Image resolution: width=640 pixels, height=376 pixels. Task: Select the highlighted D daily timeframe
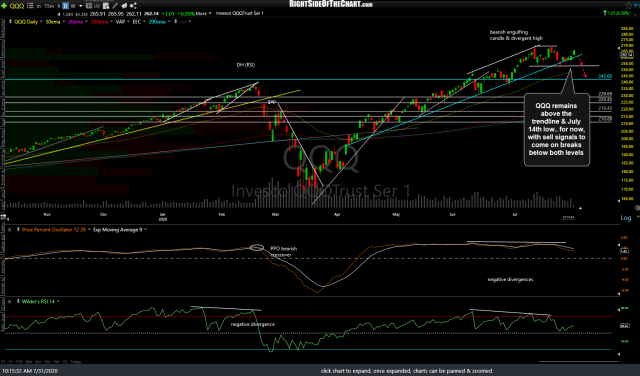click(x=65, y=6)
